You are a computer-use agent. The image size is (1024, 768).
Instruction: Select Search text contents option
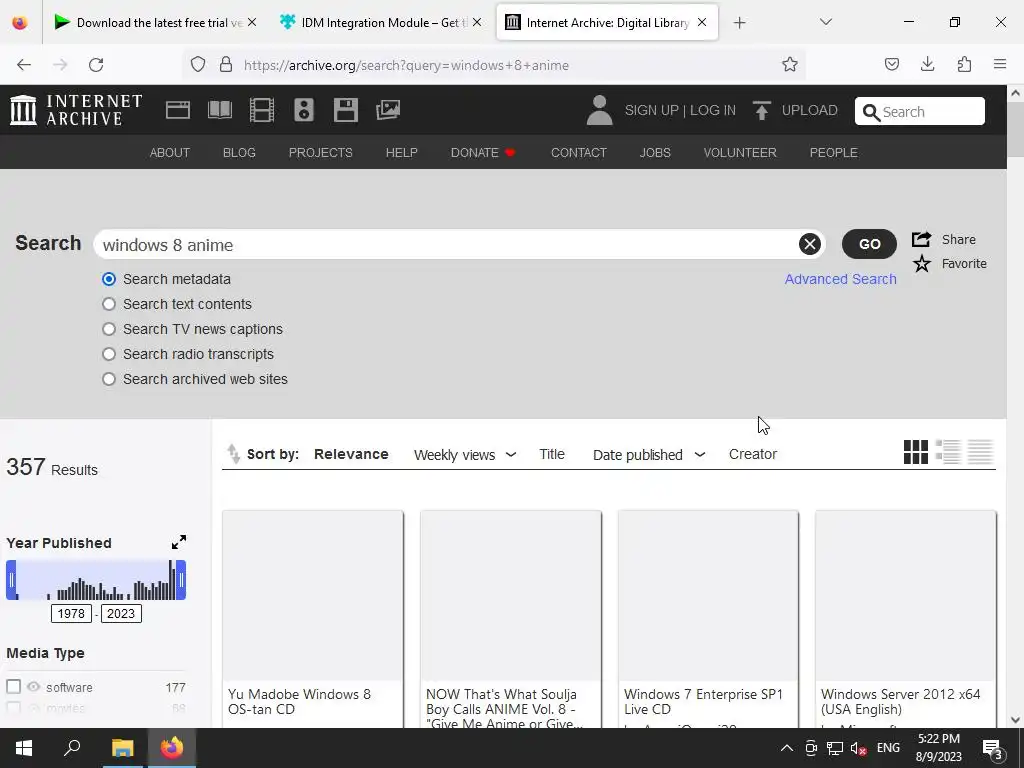coord(109,304)
